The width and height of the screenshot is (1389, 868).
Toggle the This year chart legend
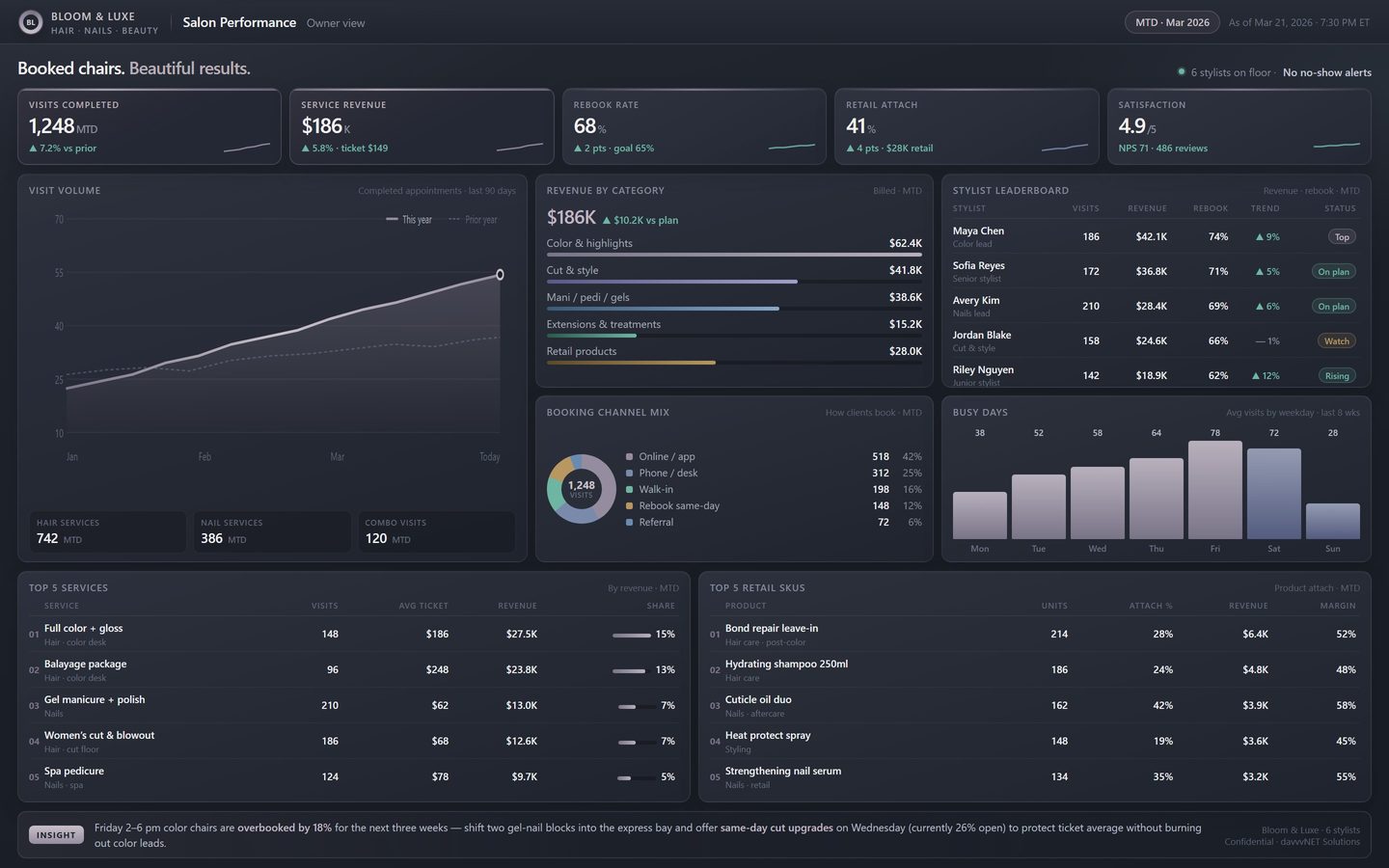click(x=409, y=220)
